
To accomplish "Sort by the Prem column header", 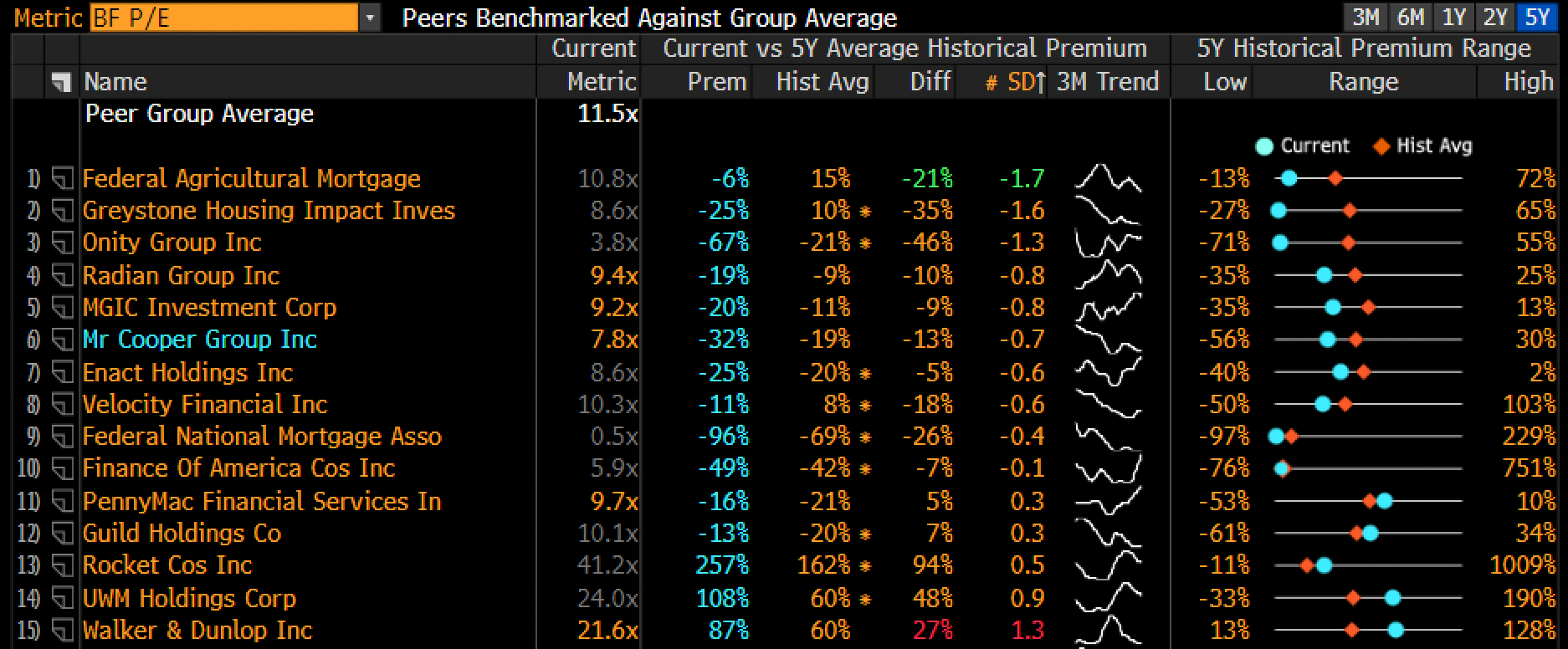I will point(717,82).
